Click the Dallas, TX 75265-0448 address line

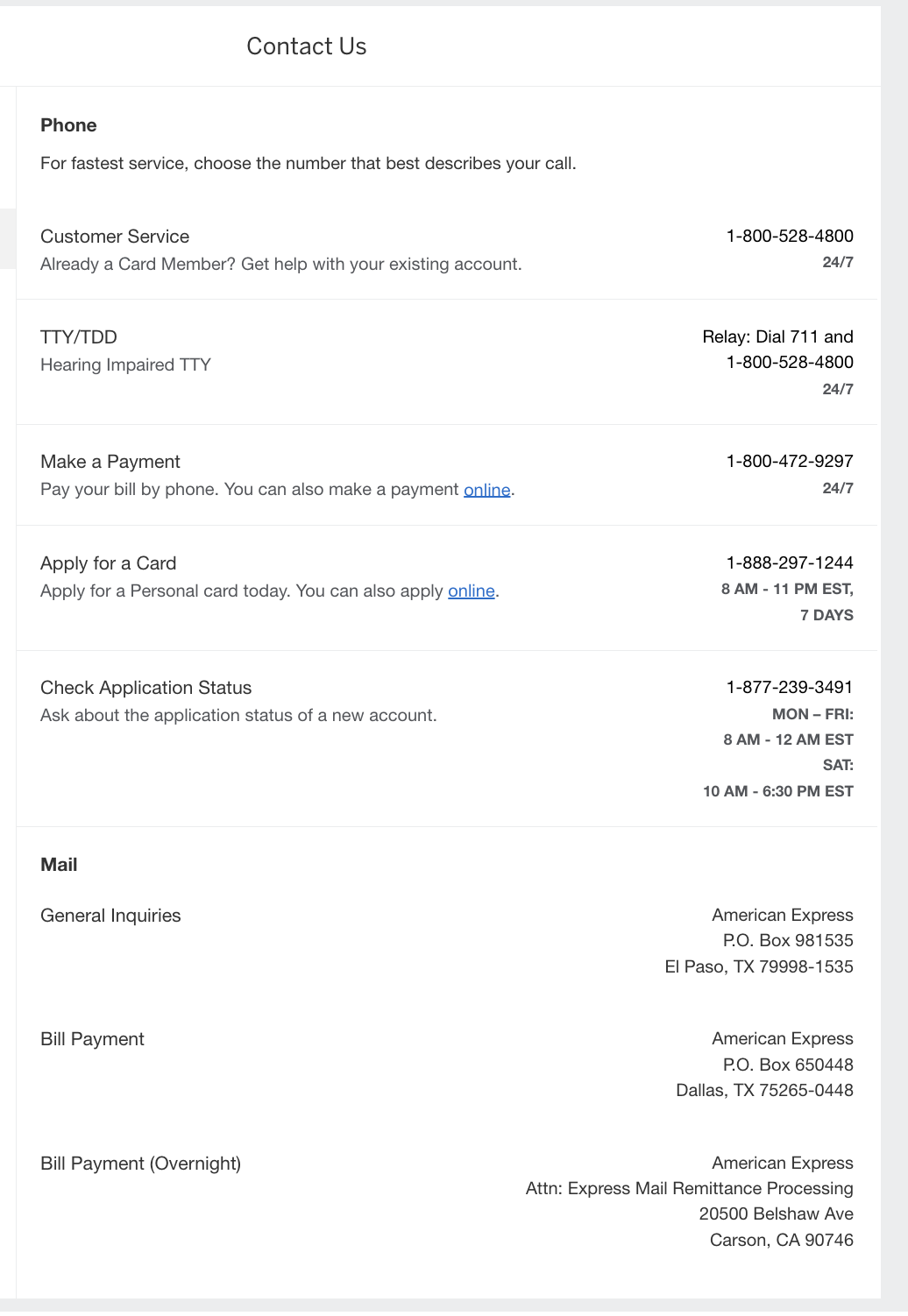[x=764, y=1090]
